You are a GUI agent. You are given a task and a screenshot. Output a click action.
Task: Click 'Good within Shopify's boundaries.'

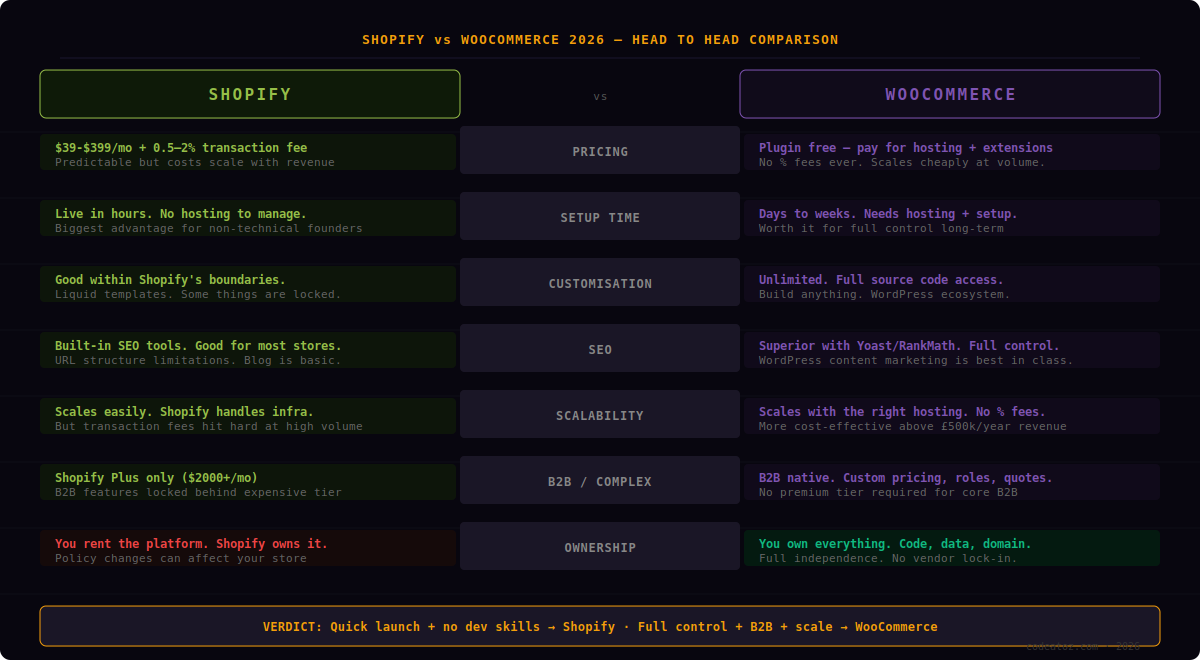pos(170,279)
